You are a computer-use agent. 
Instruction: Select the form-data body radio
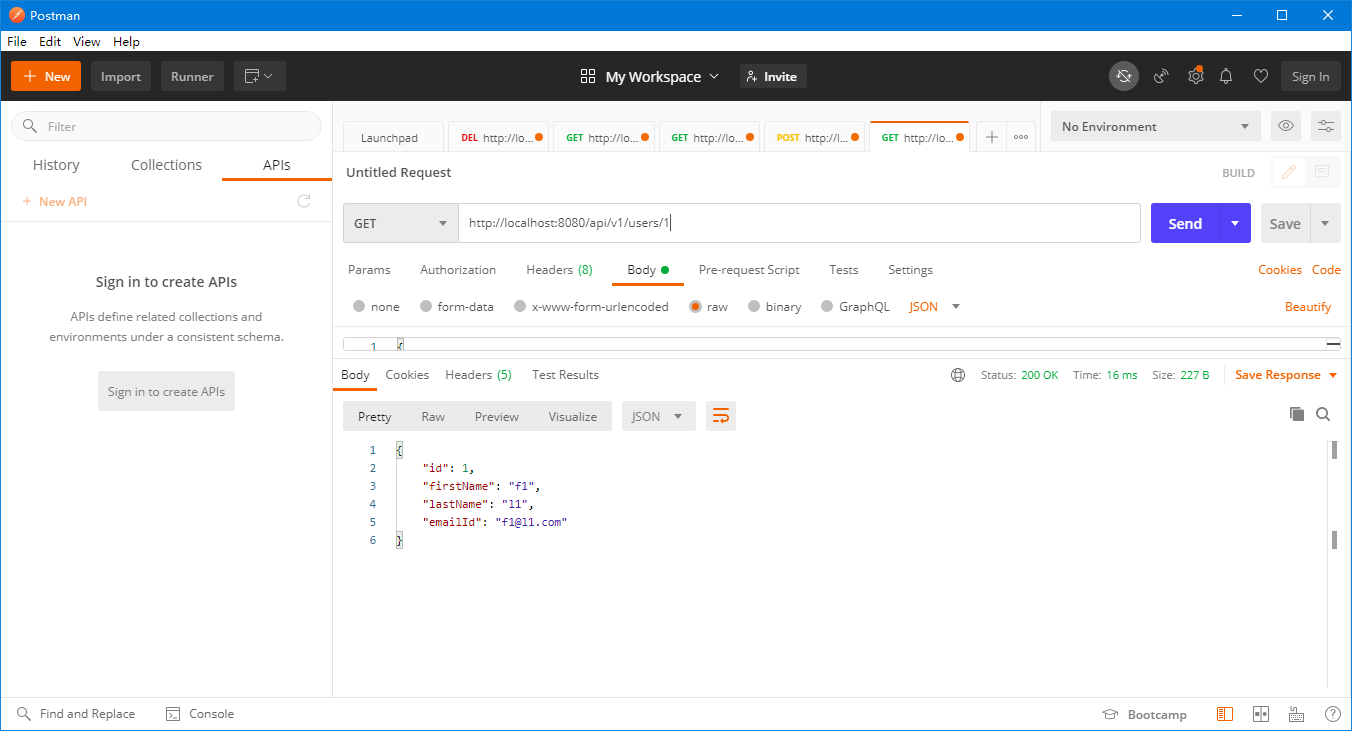tap(426, 307)
